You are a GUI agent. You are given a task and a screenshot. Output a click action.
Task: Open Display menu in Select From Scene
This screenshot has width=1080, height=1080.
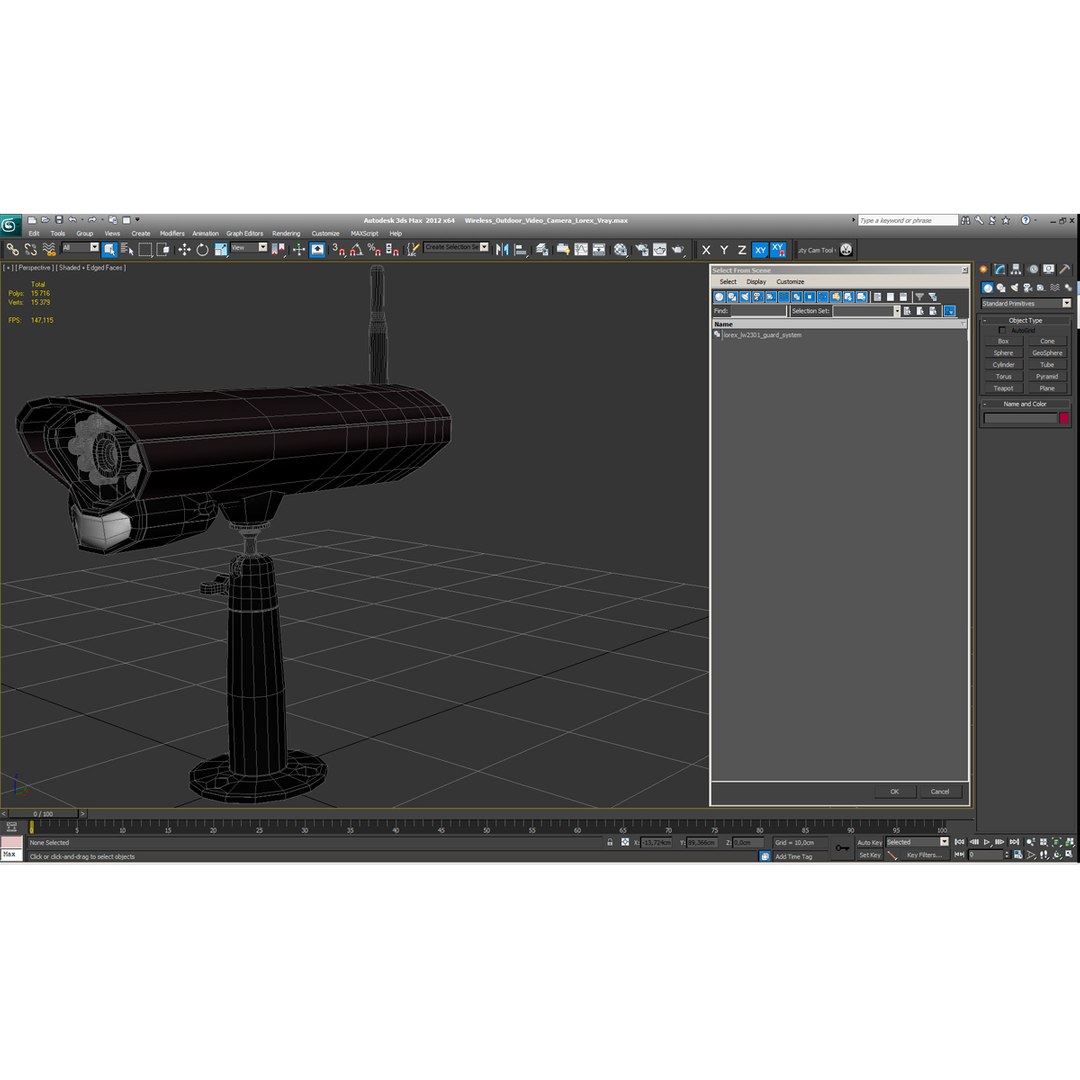tap(756, 282)
